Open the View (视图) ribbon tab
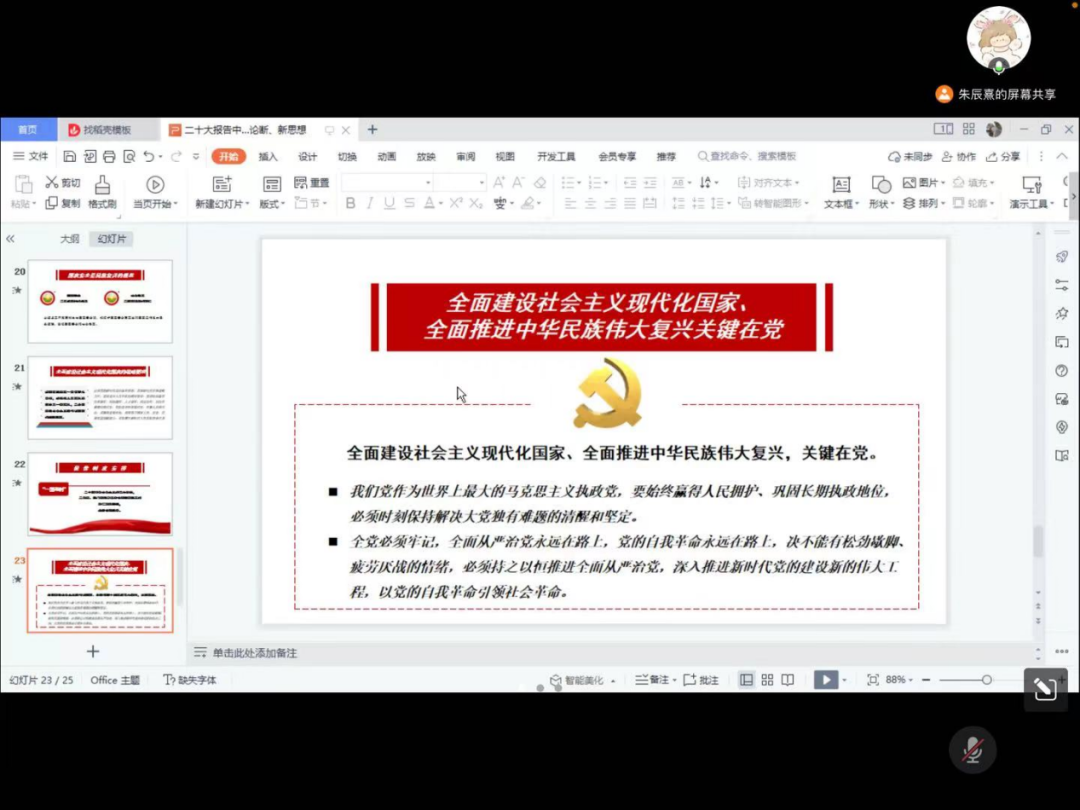The image size is (1080, 810). [x=505, y=156]
